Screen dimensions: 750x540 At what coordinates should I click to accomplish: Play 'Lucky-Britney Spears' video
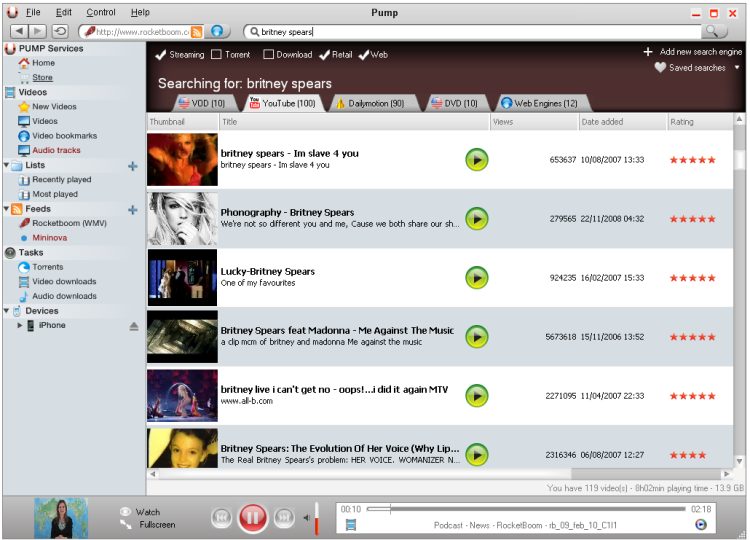[x=476, y=277]
